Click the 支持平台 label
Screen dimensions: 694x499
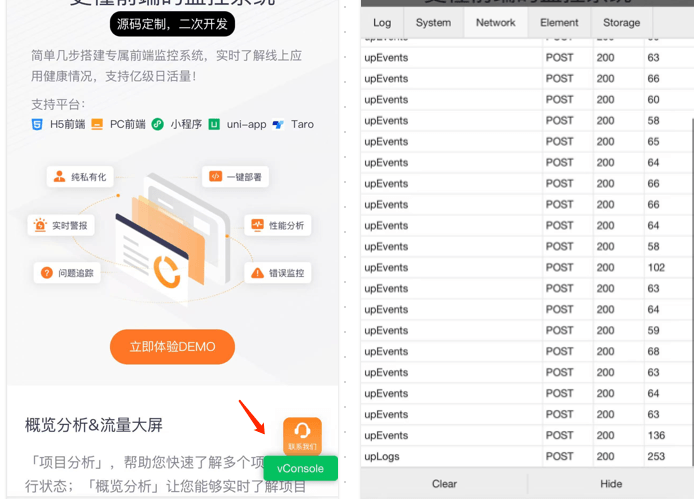(x=58, y=104)
